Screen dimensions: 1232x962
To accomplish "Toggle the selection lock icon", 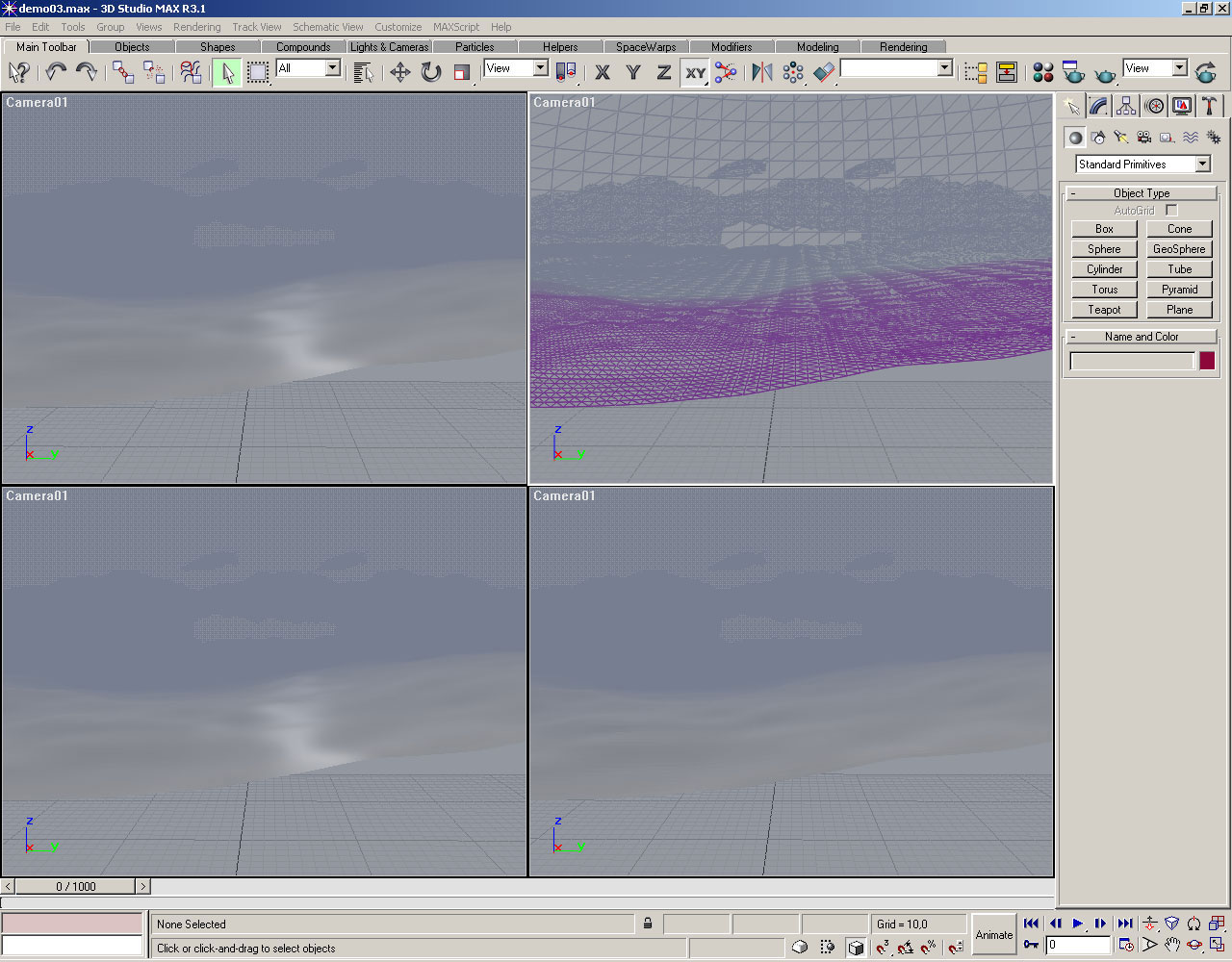I will tap(648, 924).
